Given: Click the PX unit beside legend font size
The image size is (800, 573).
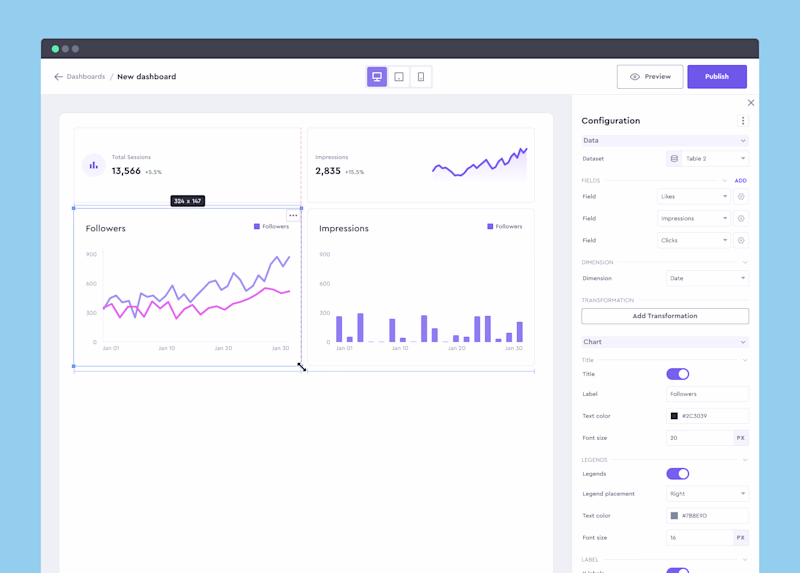Looking at the screenshot, I should (741, 538).
